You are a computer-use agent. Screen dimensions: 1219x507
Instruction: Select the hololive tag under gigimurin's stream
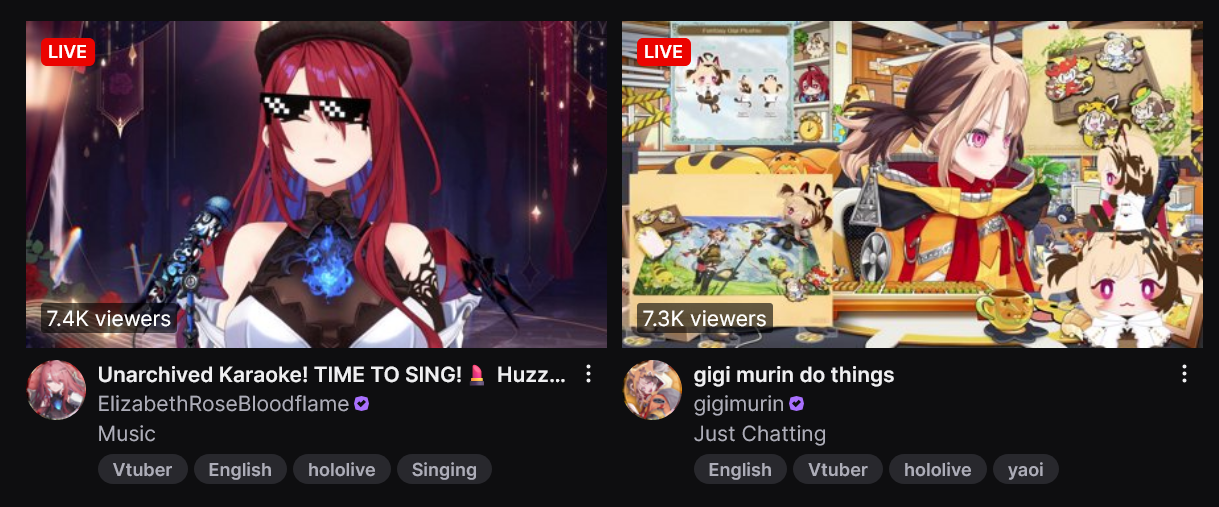tap(937, 469)
